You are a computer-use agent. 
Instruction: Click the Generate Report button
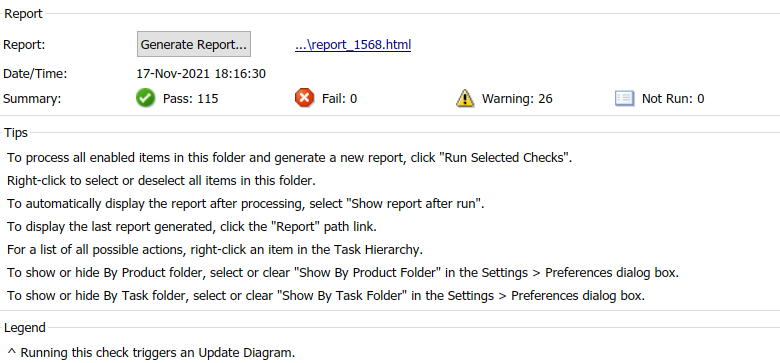tap(194, 44)
